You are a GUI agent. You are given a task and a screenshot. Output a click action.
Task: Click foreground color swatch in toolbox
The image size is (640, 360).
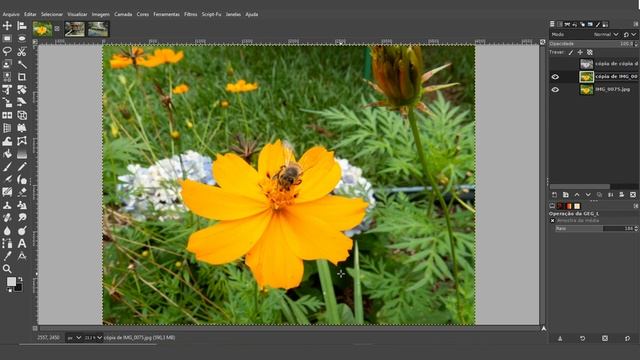click(11, 282)
